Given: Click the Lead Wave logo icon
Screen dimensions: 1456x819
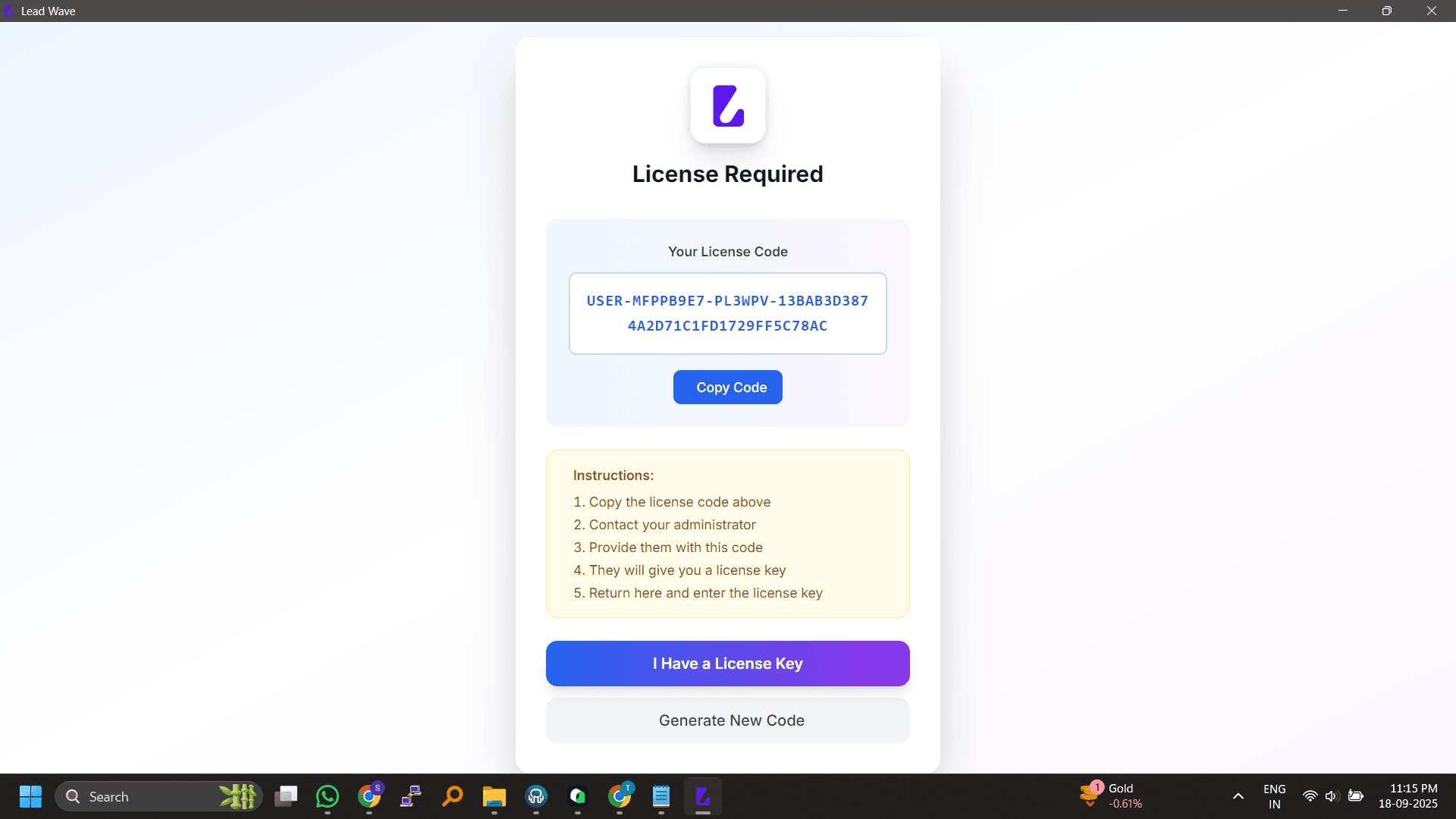Looking at the screenshot, I should [x=728, y=105].
